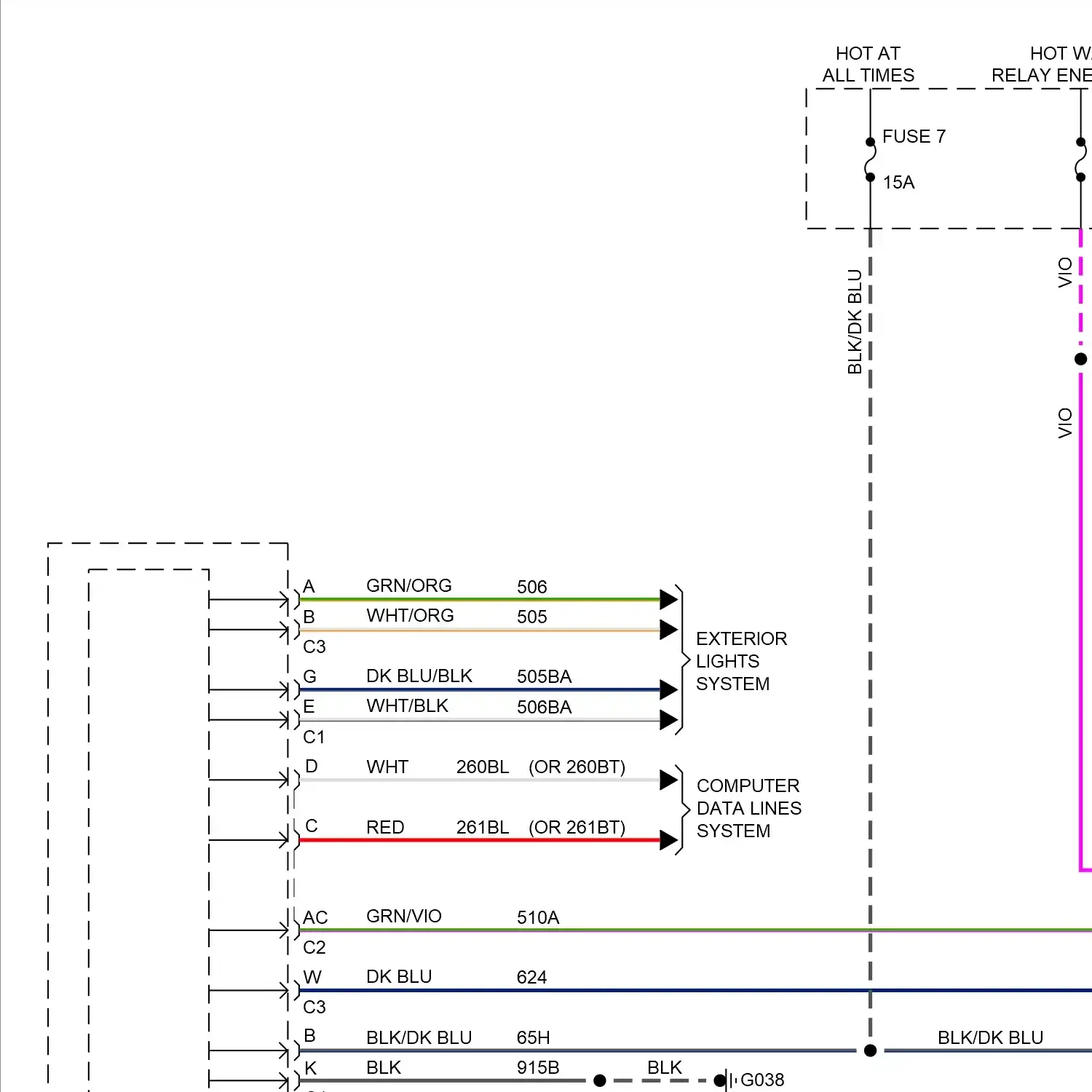The width and height of the screenshot is (1092, 1092).
Task: Click circuit number 510A
Action: 538,918
